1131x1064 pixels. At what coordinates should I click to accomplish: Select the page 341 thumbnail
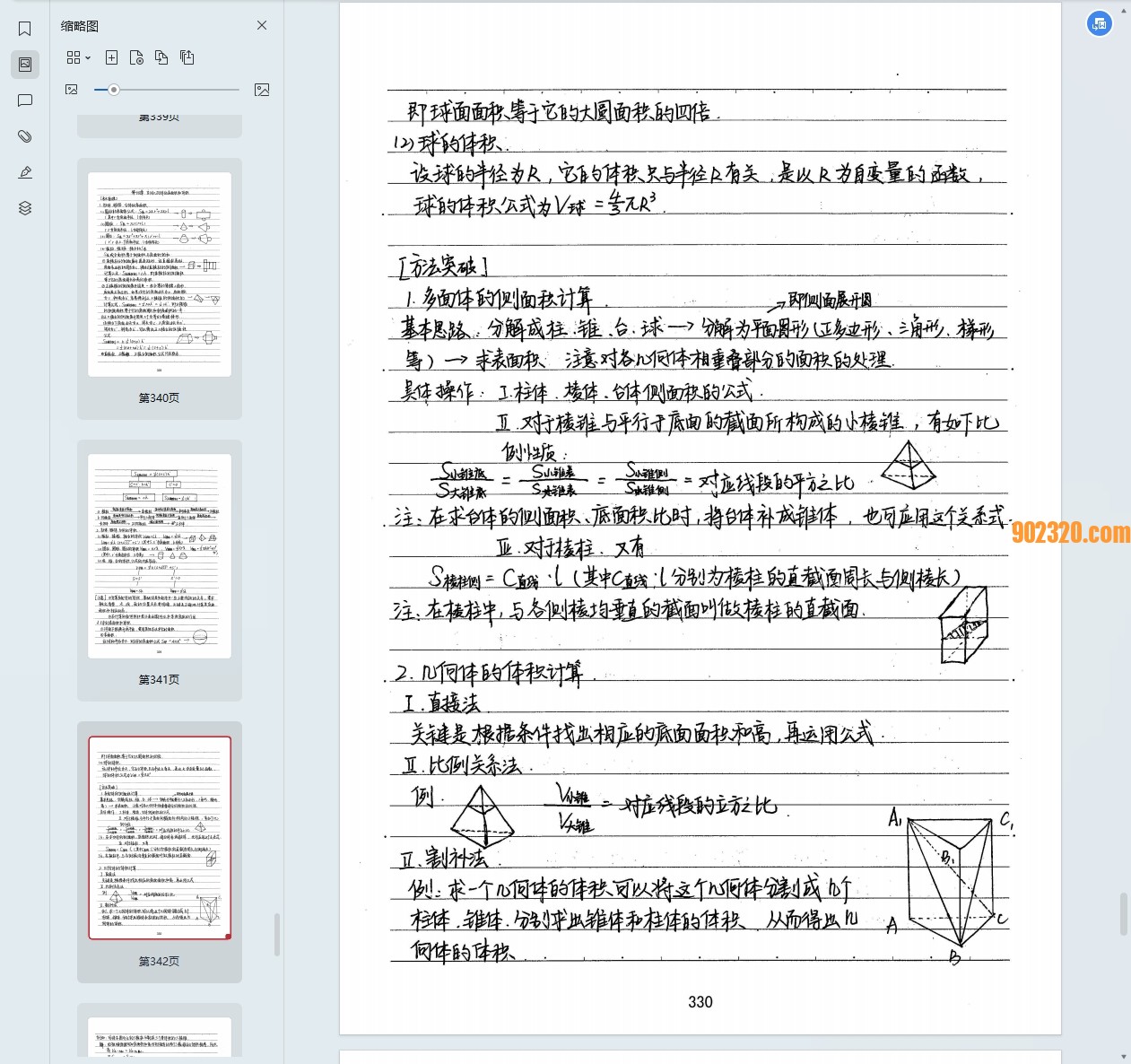point(160,556)
